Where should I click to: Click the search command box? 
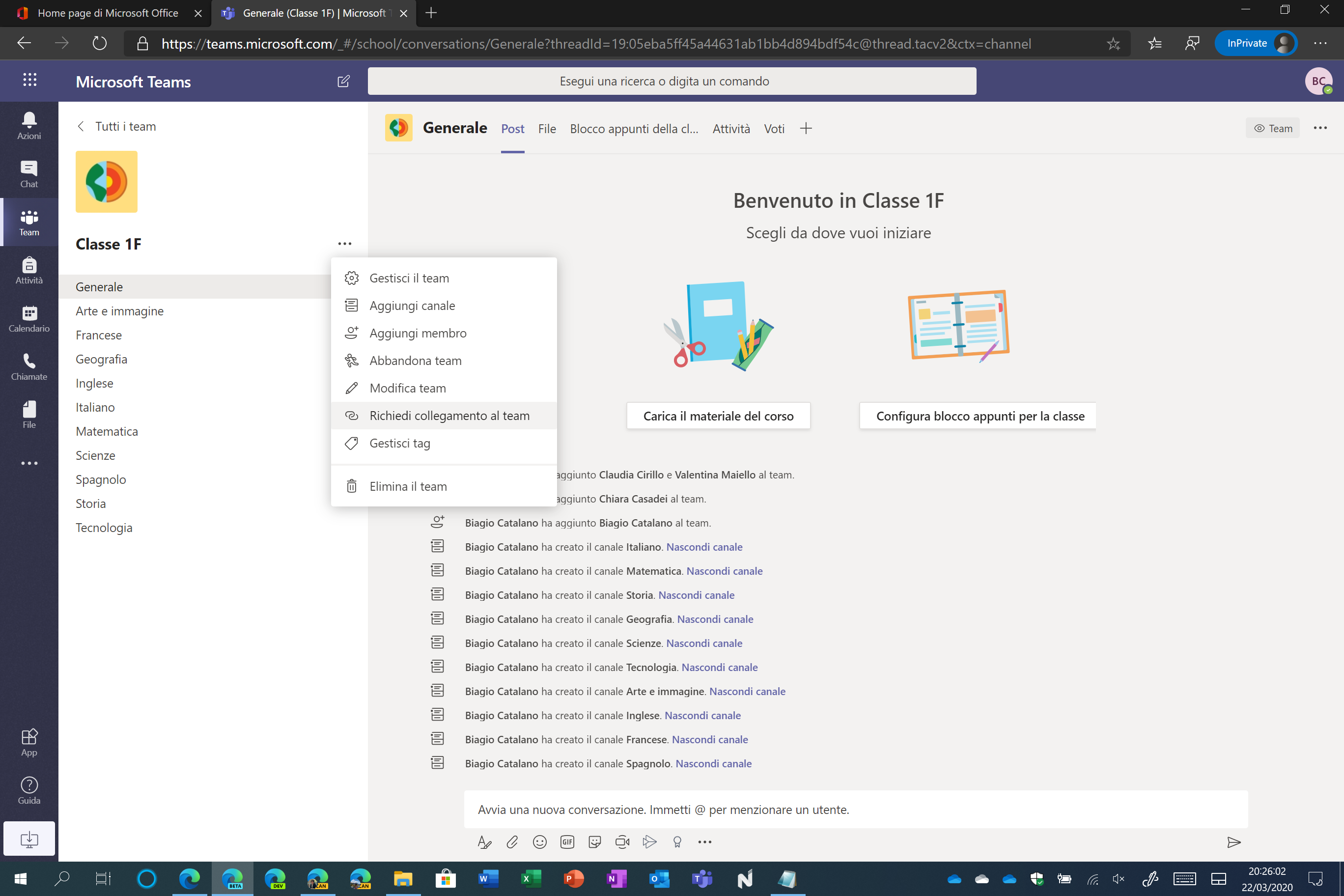(672, 81)
